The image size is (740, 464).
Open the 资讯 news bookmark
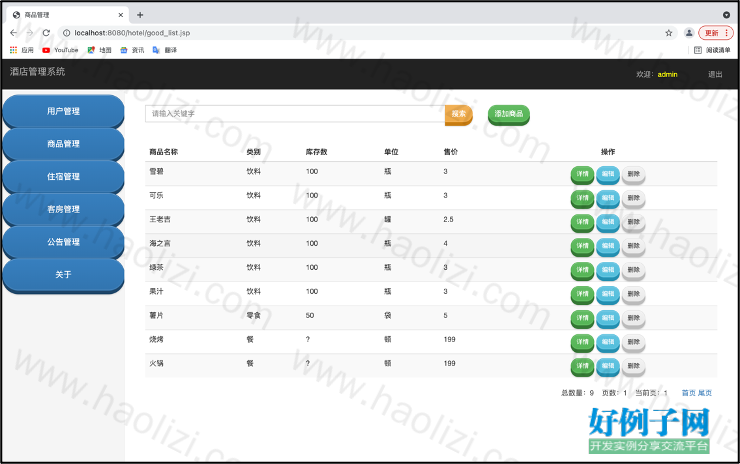click(132, 50)
